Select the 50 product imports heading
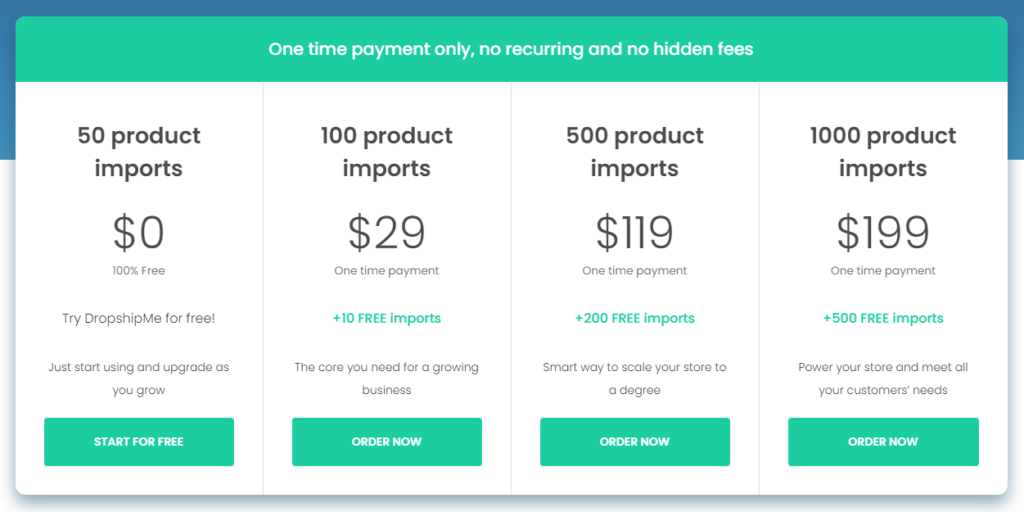 (x=139, y=152)
